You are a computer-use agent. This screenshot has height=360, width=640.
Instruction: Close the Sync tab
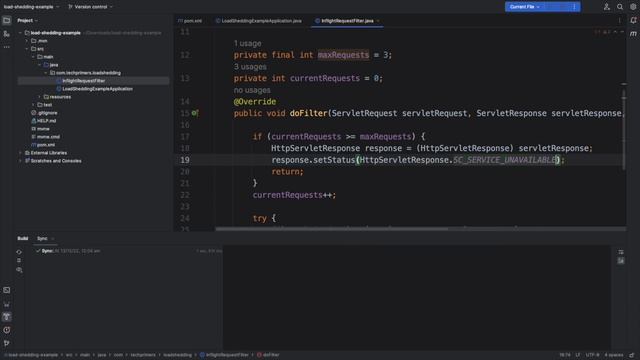click(x=53, y=239)
